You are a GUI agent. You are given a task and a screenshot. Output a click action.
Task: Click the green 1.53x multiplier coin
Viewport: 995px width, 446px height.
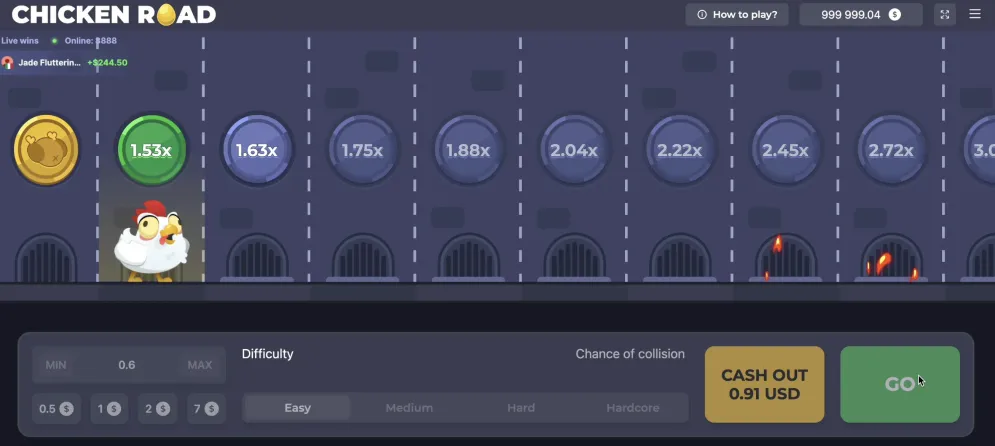pyautogui.click(x=152, y=150)
